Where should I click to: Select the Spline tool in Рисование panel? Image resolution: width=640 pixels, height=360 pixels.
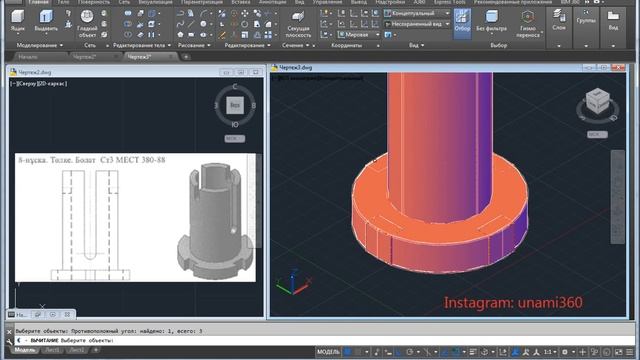180,24
